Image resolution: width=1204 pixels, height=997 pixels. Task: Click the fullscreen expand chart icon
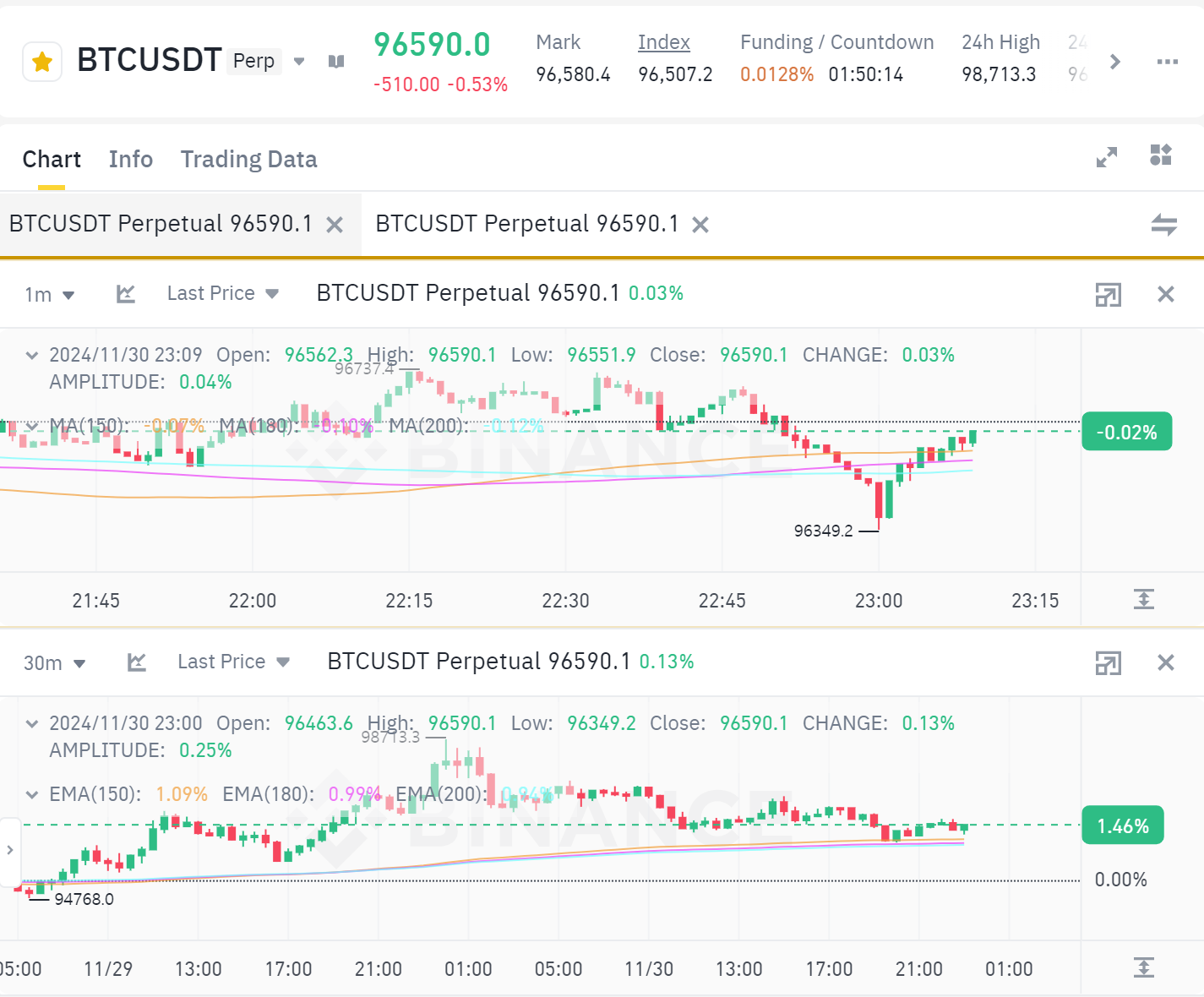tap(1107, 157)
